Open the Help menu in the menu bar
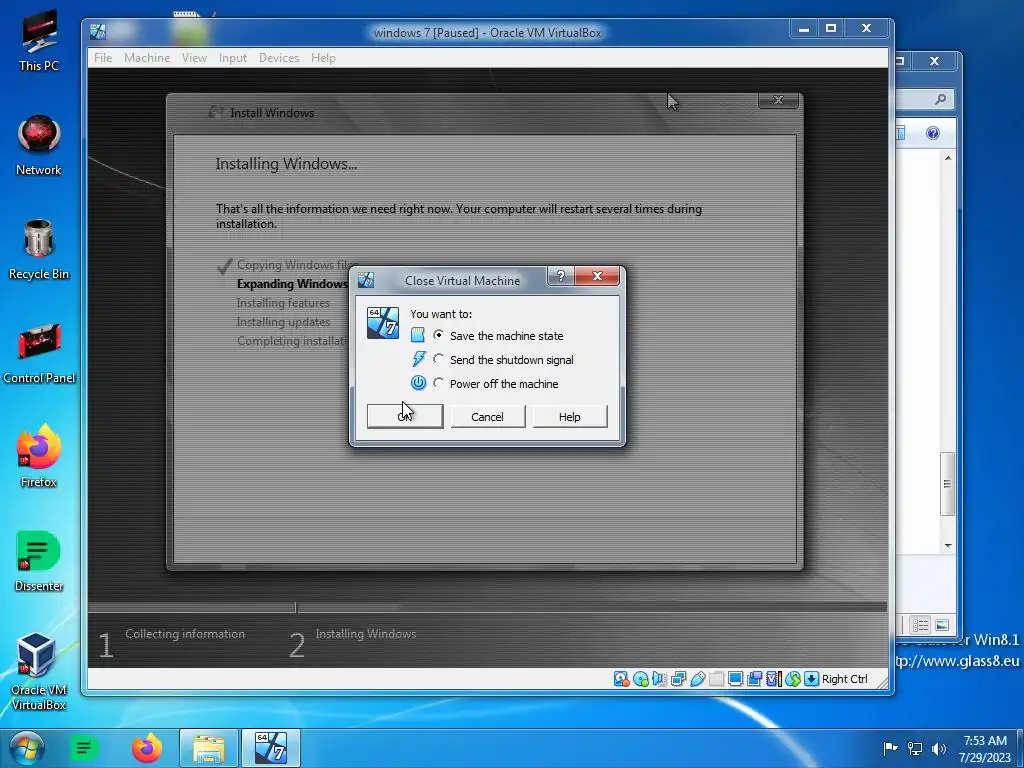This screenshot has height=768, width=1024. [x=323, y=58]
